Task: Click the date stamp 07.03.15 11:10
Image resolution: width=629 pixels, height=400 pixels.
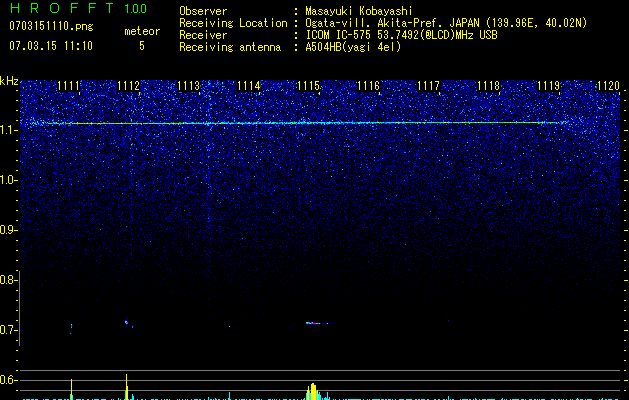Action: click(51, 45)
